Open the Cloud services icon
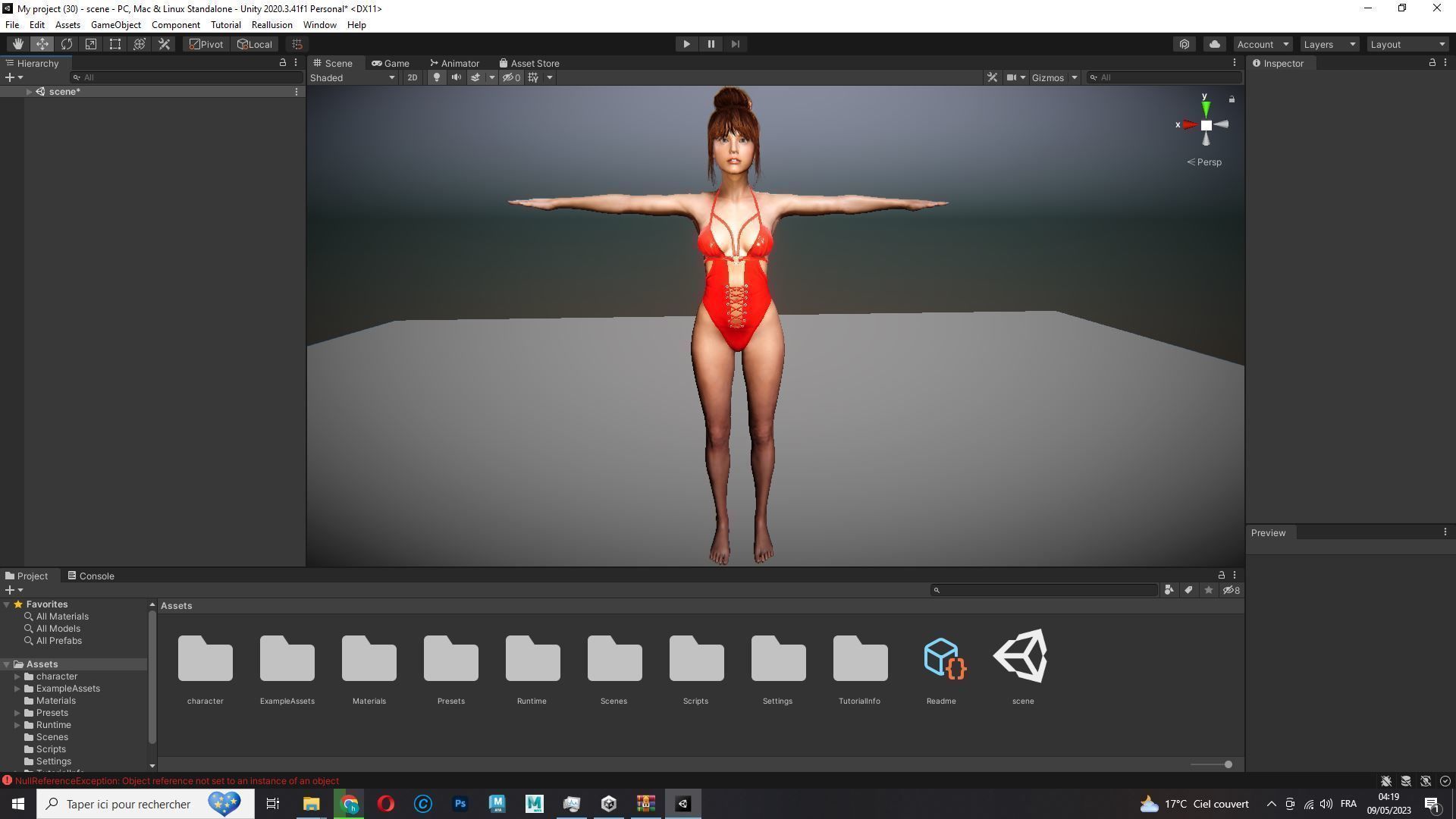 (x=1214, y=44)
